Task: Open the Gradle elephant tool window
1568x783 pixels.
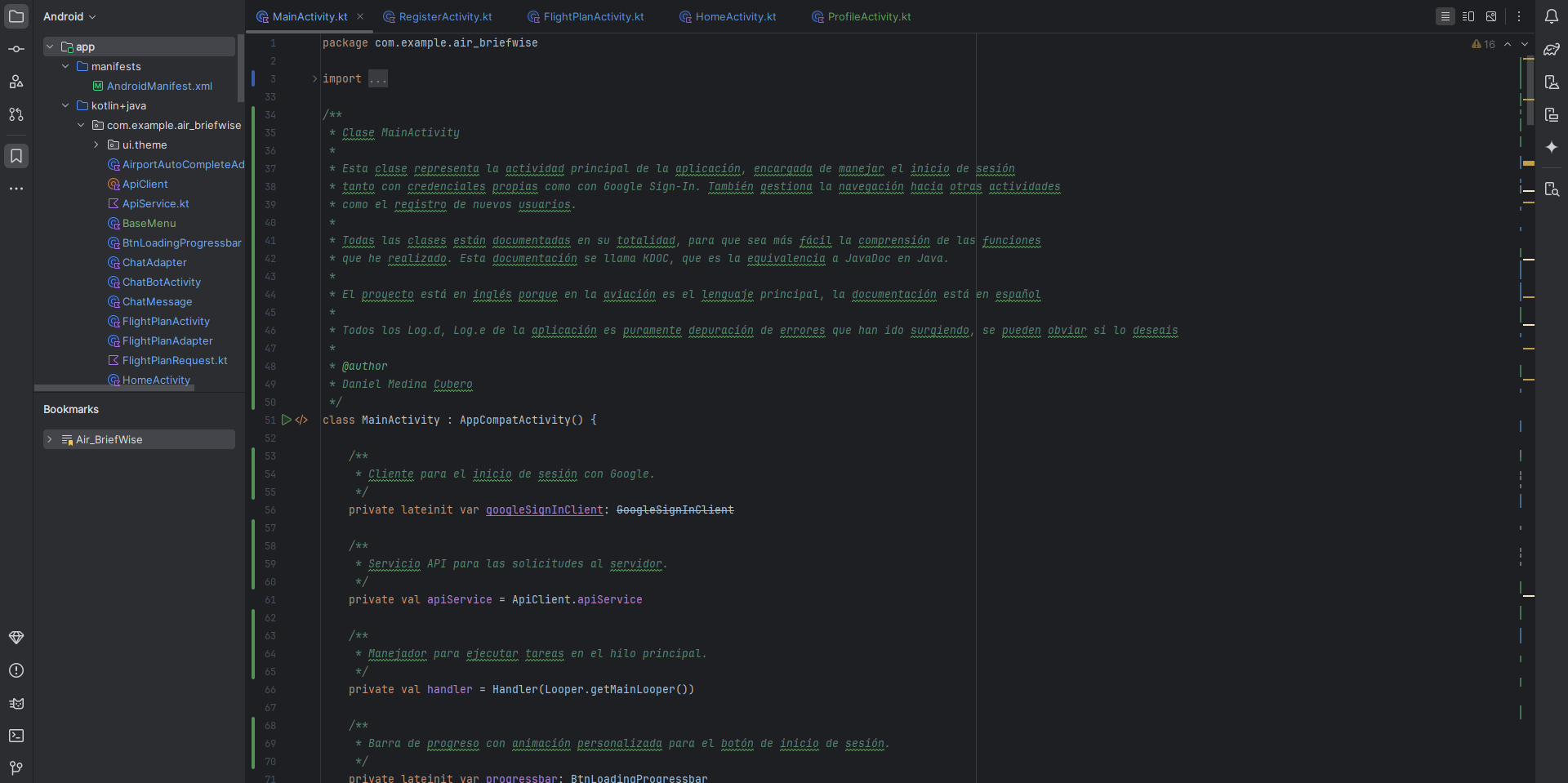Action: tap(1552, 49)
